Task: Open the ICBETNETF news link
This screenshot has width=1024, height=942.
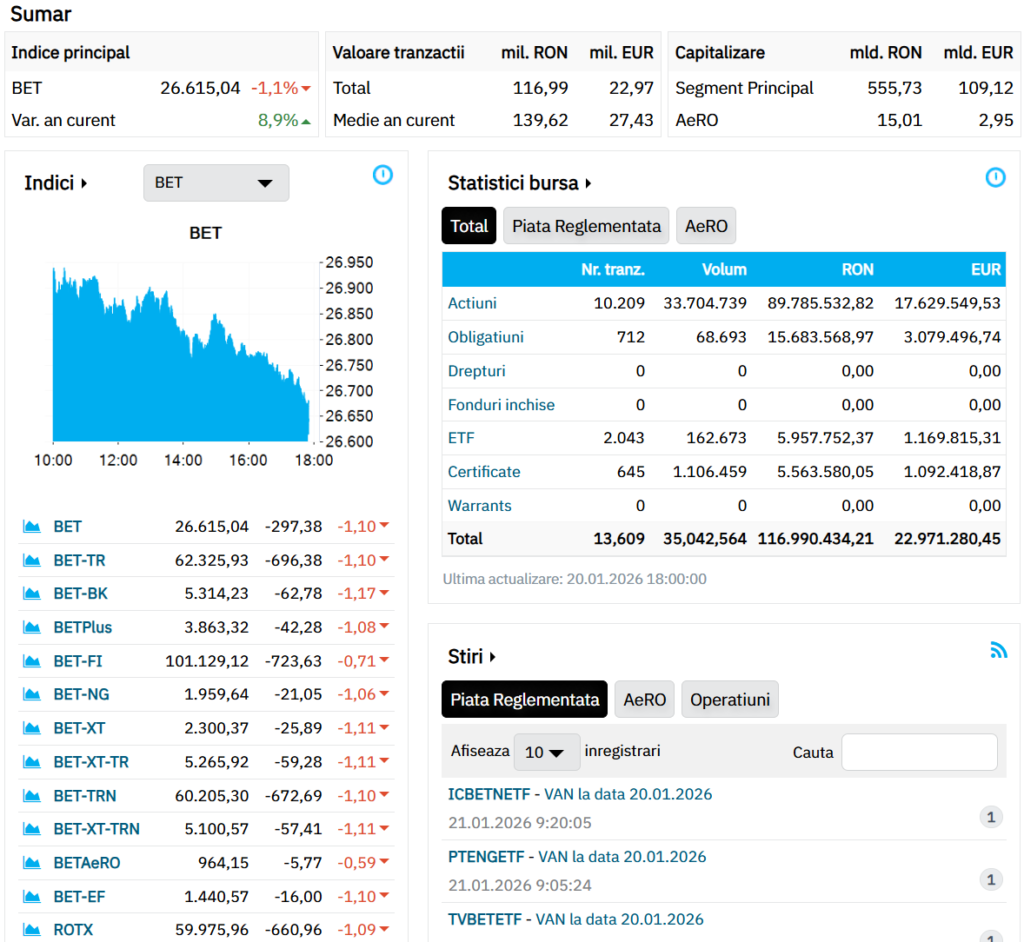Action: [488, 794]
